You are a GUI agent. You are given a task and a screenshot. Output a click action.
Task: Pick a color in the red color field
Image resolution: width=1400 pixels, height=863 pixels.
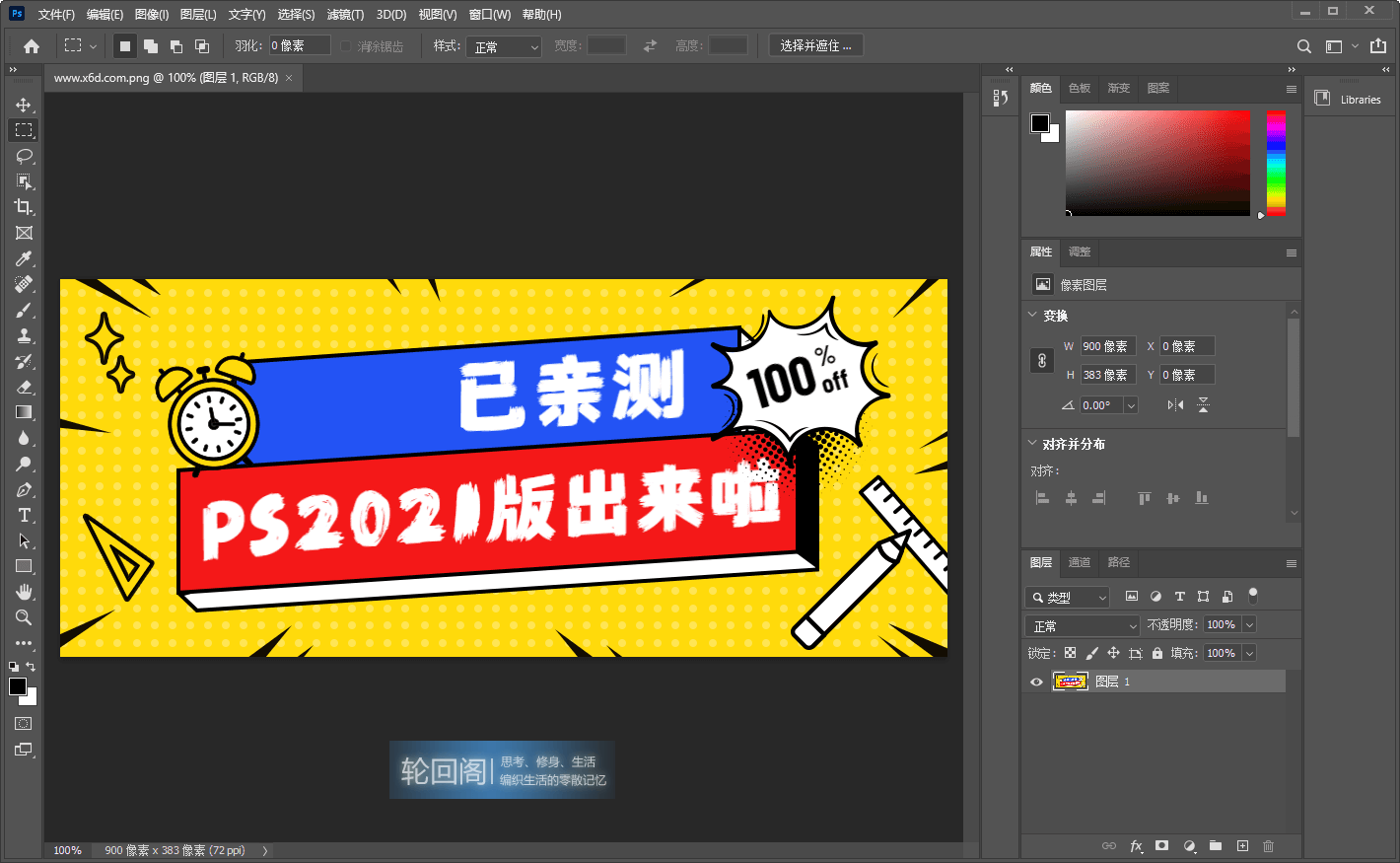point(1157,163)
